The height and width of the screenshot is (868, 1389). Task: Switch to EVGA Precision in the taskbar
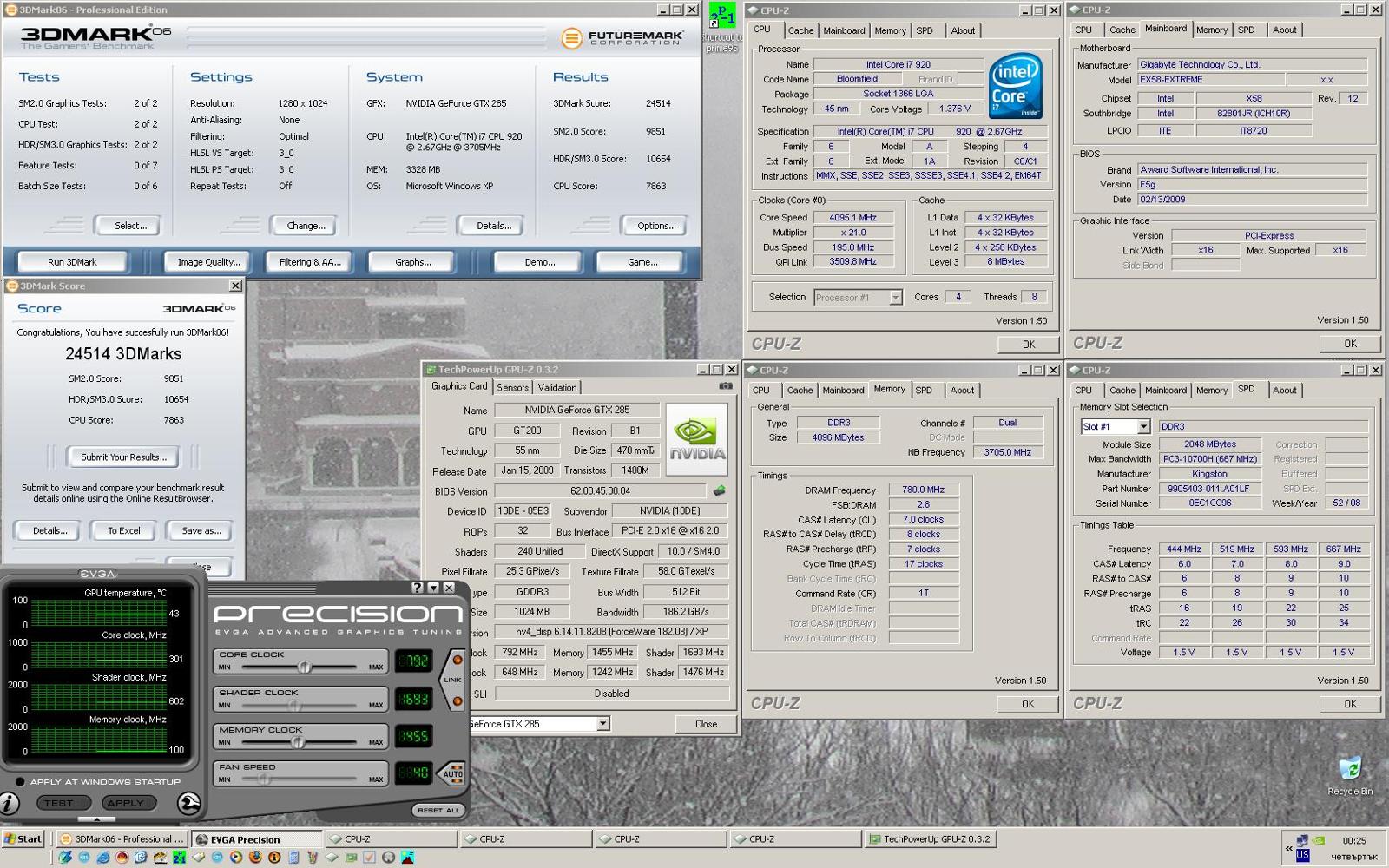tap(256, 839)
